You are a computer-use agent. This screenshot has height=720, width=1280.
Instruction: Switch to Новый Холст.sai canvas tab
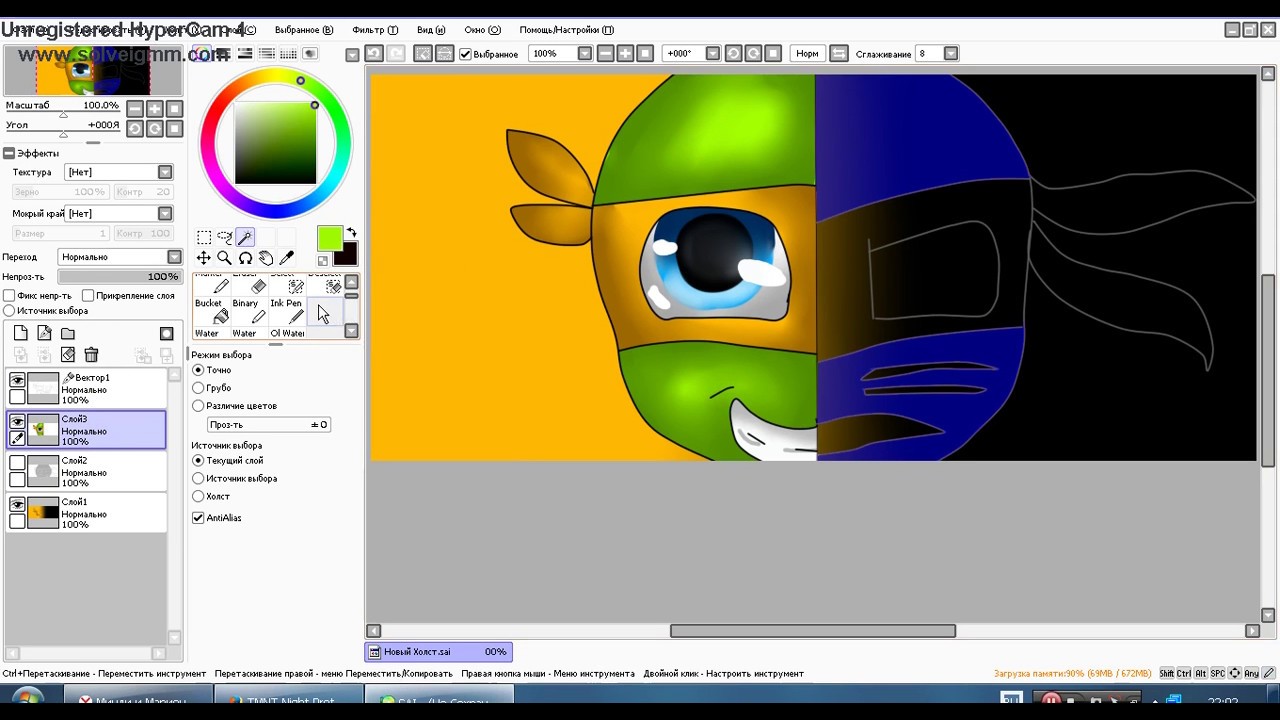(439, 652)
